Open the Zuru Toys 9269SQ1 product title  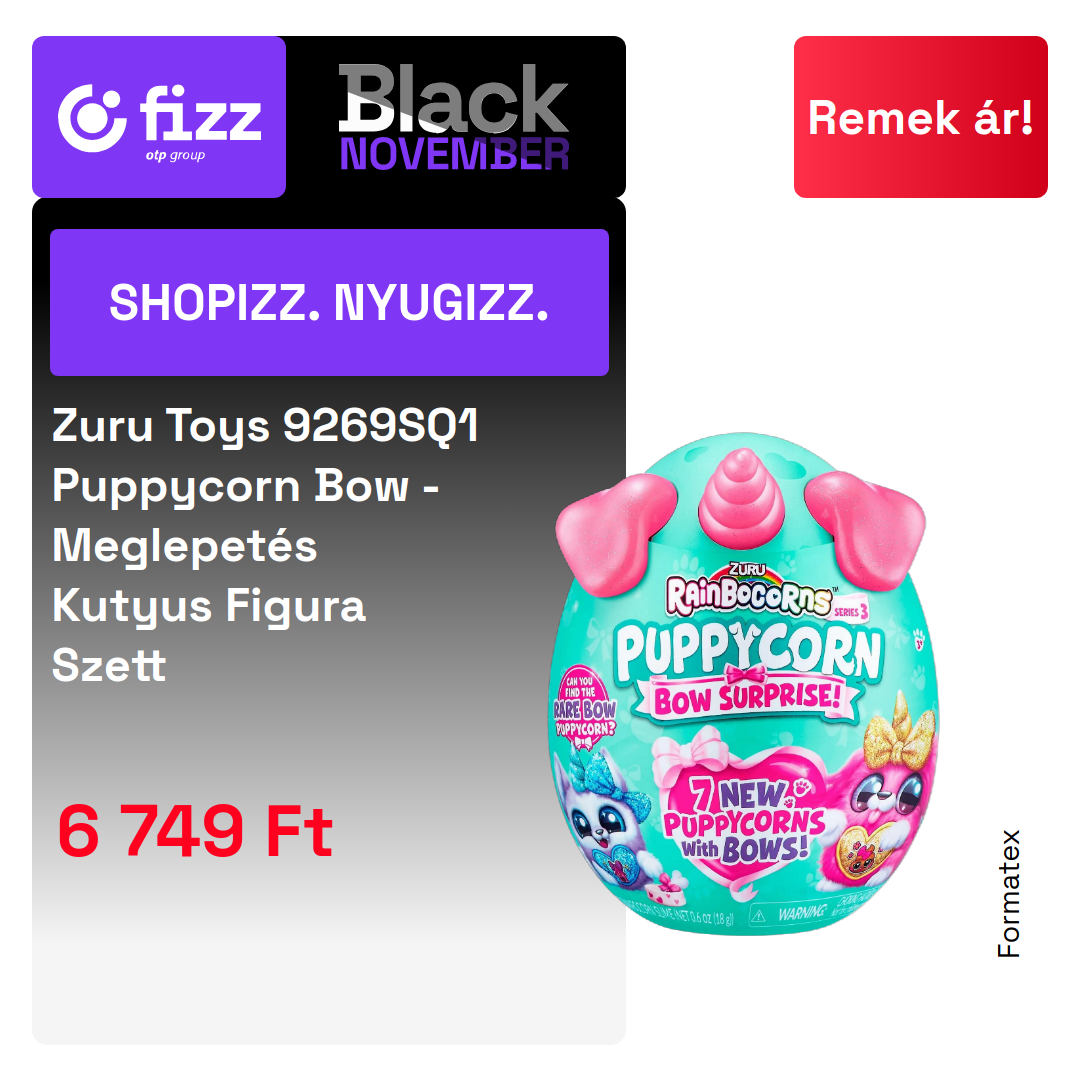click(265, 544)
